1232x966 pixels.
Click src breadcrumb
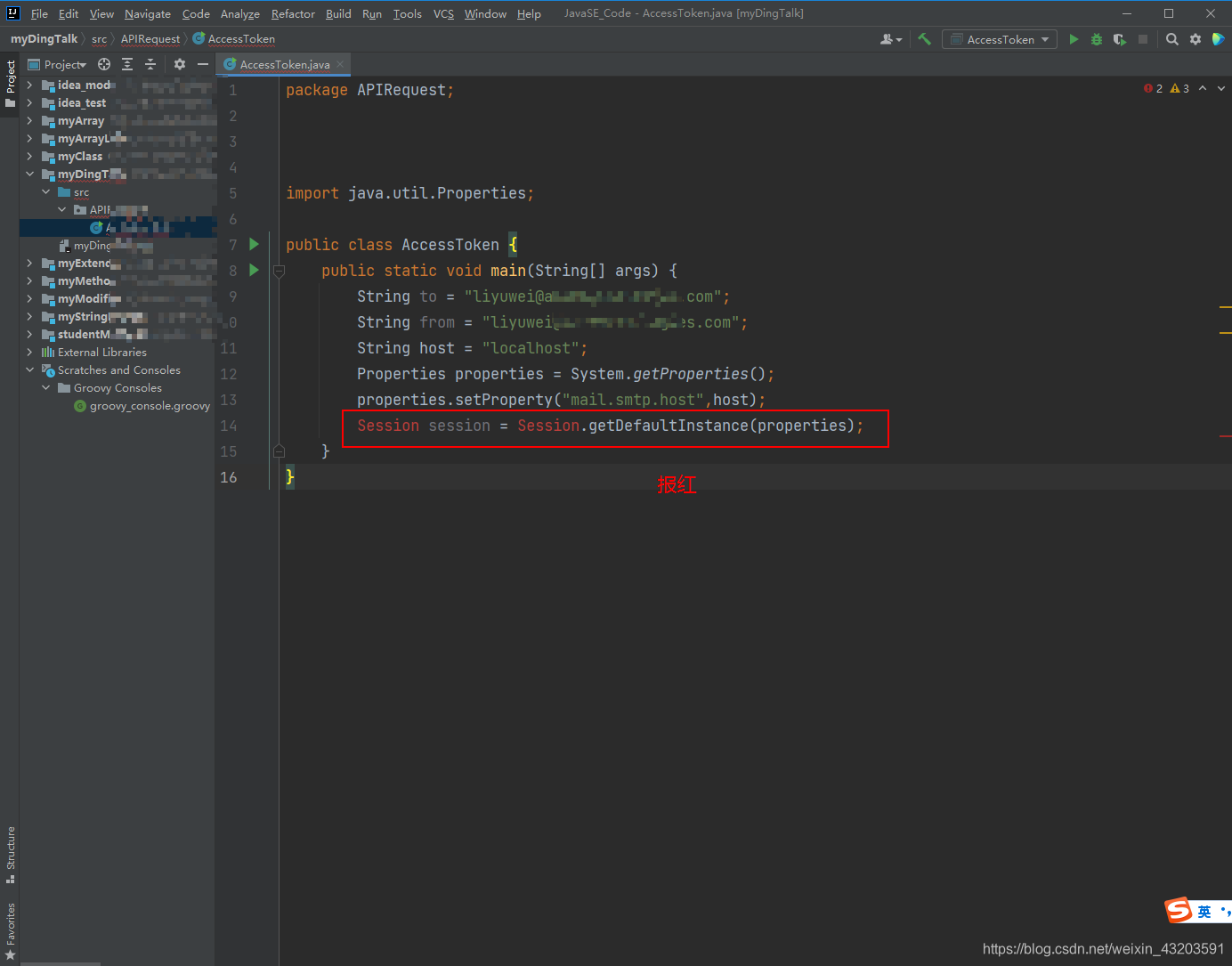[99, 39]
